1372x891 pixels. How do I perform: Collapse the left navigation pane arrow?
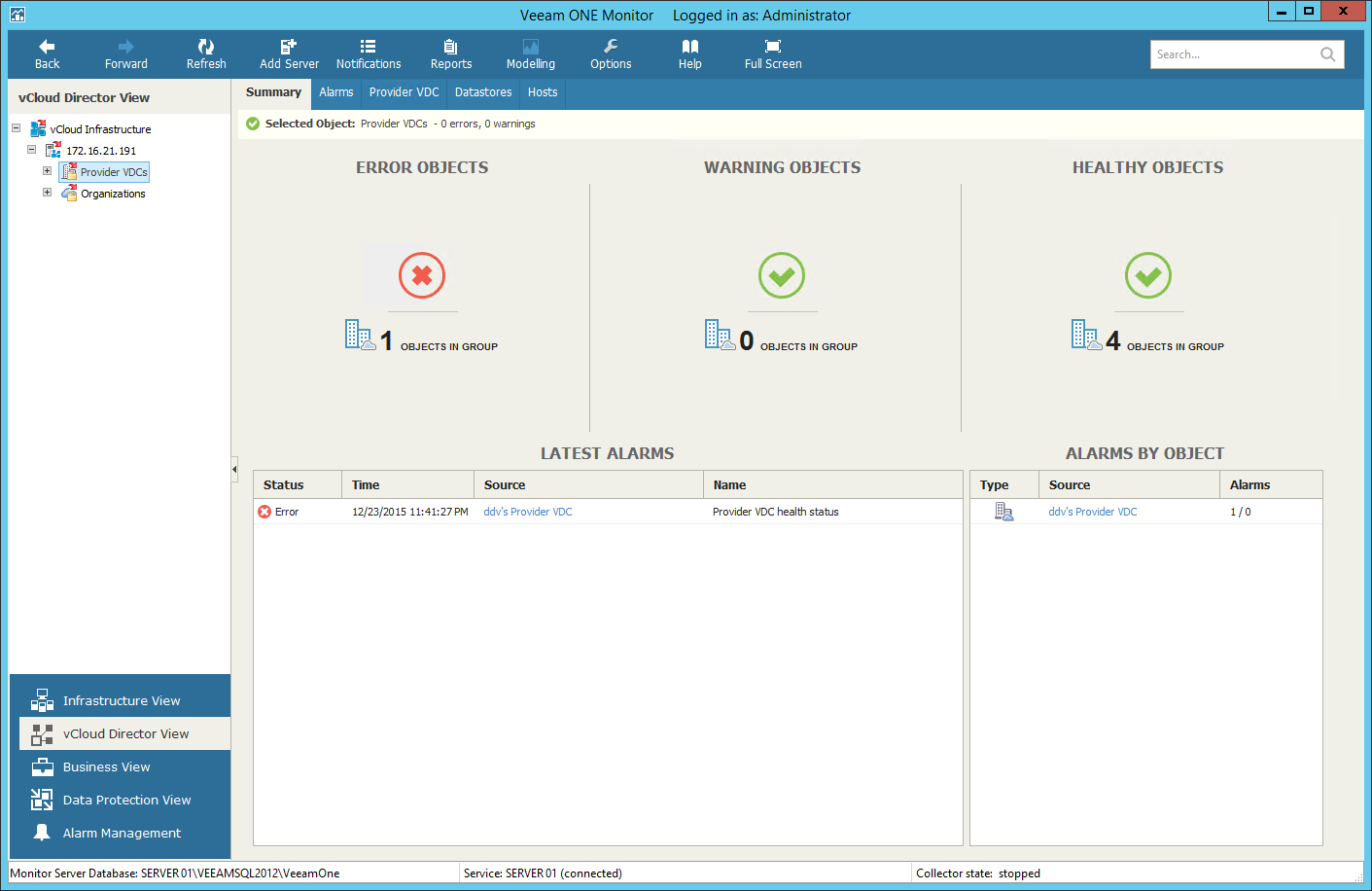234,469
